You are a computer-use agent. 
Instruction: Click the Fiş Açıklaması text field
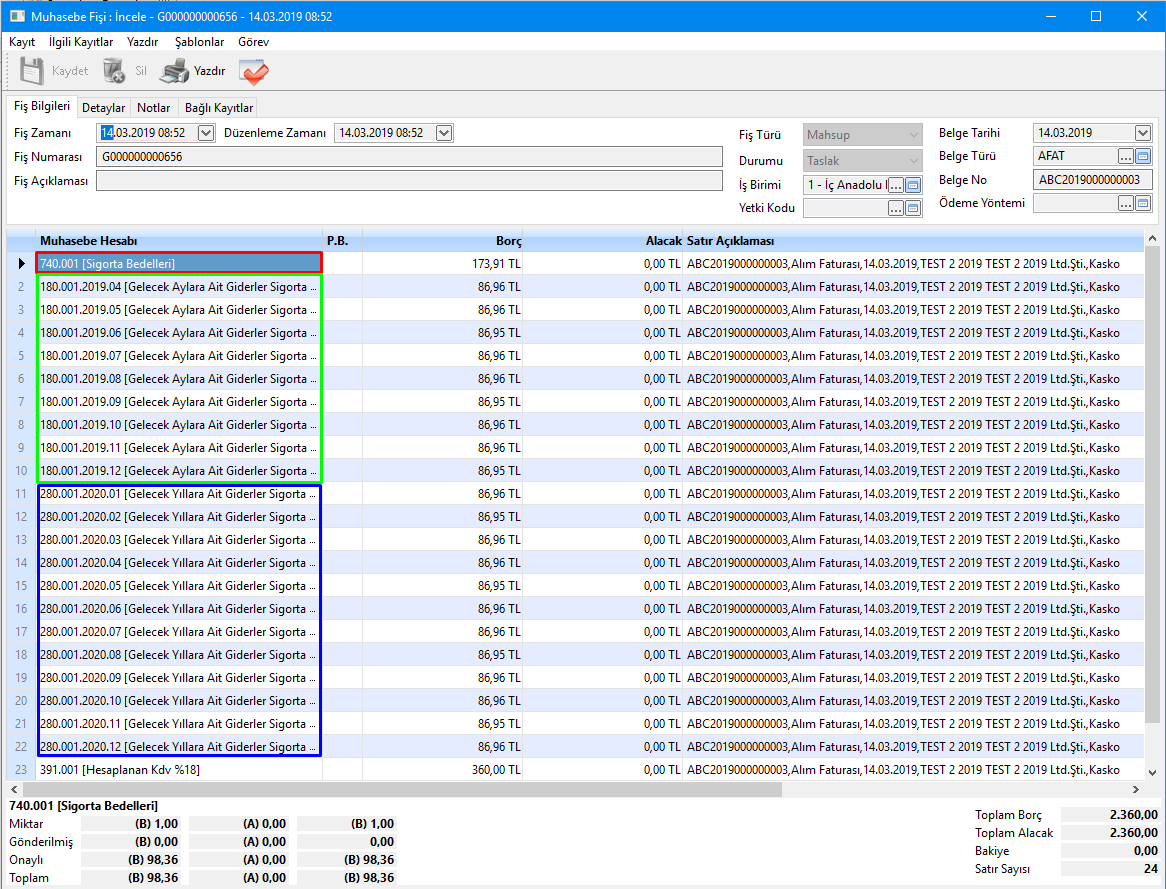coord(408,180)
